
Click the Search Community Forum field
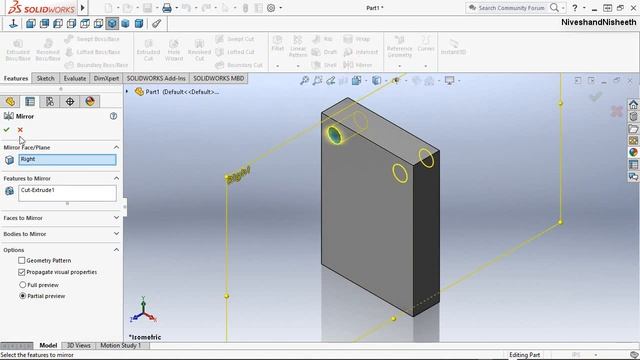coord(511,8)
